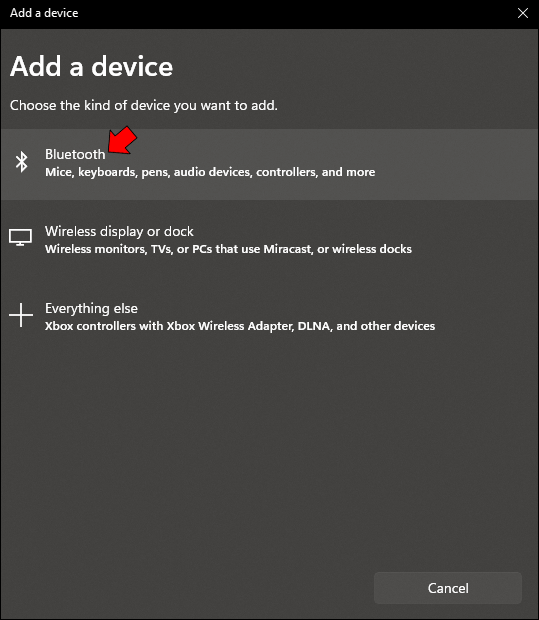Click the large Add a device heading
Viewport: 539px width, 620px height.
(91, 66)
